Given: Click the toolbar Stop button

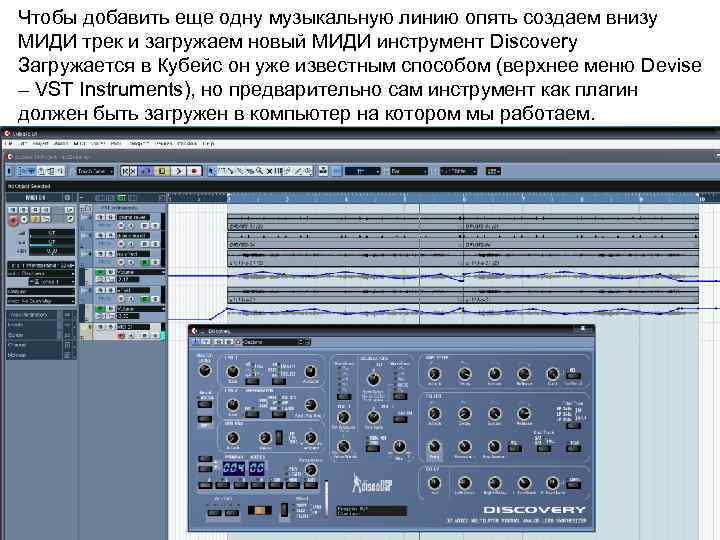Looking at the screenshot, I should pos(162,171).
